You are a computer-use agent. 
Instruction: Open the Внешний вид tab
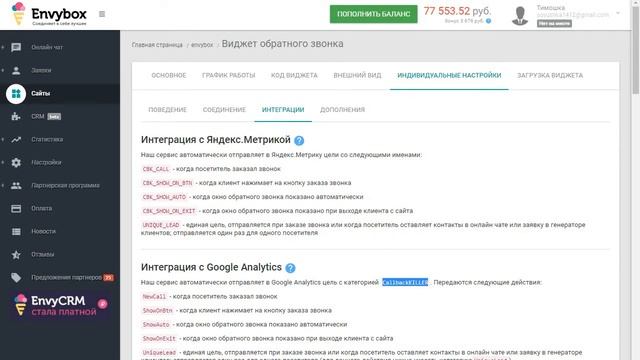[x=357, y=76]
